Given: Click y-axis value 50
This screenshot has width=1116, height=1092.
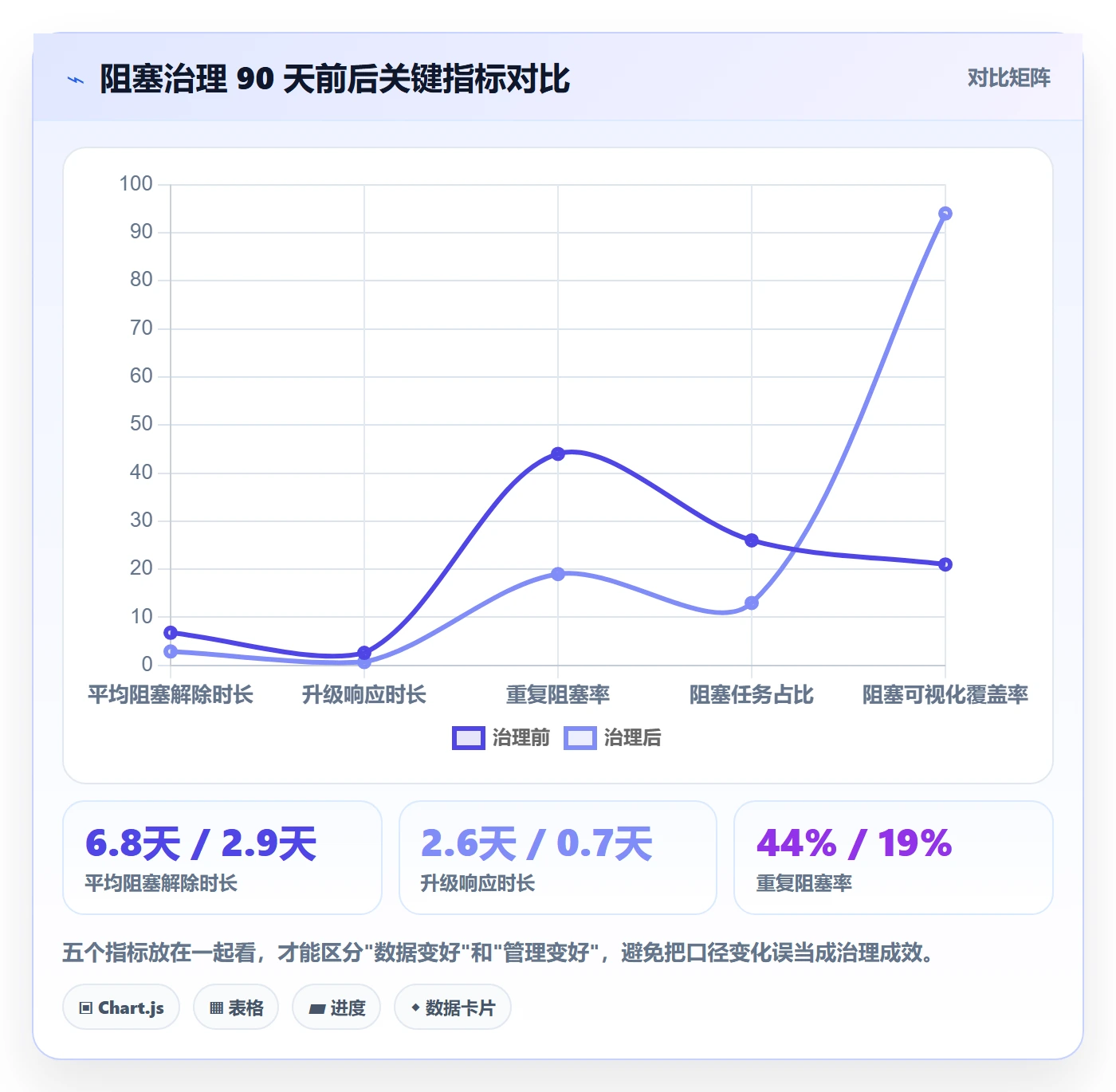Looking at the screenshot, I should point(141,424).
